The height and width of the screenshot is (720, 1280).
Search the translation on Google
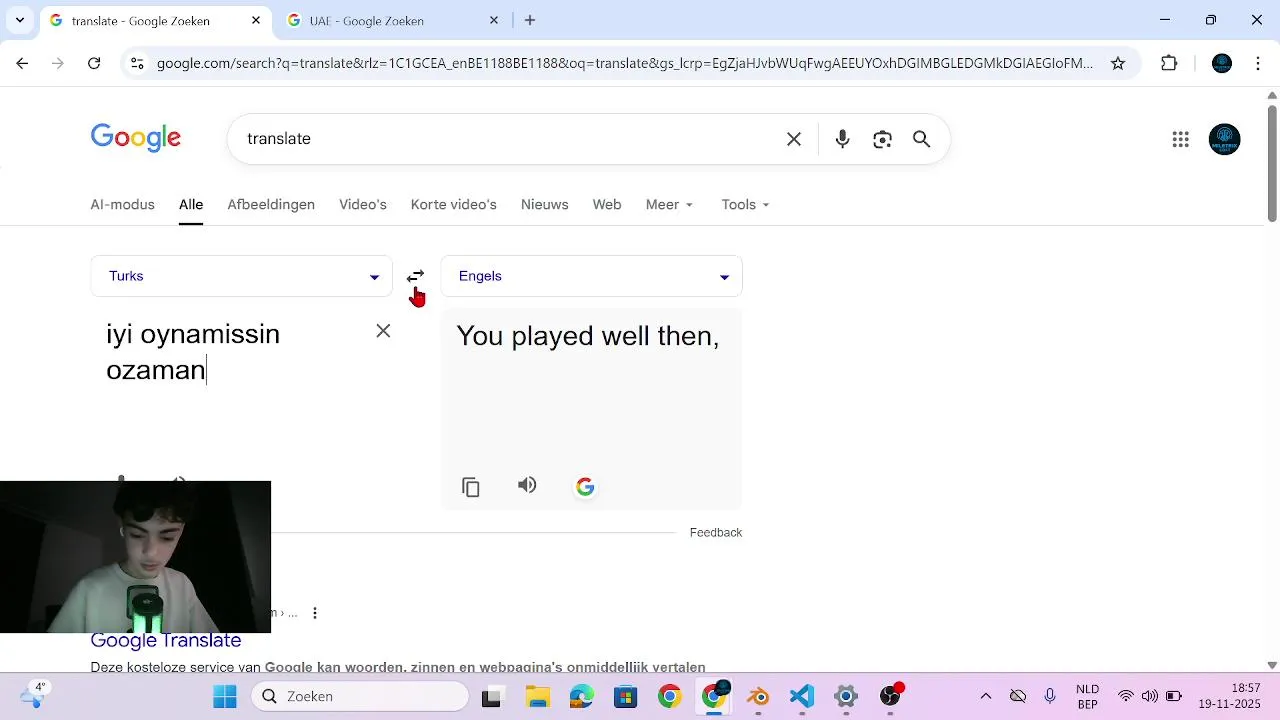click(585, 487)
